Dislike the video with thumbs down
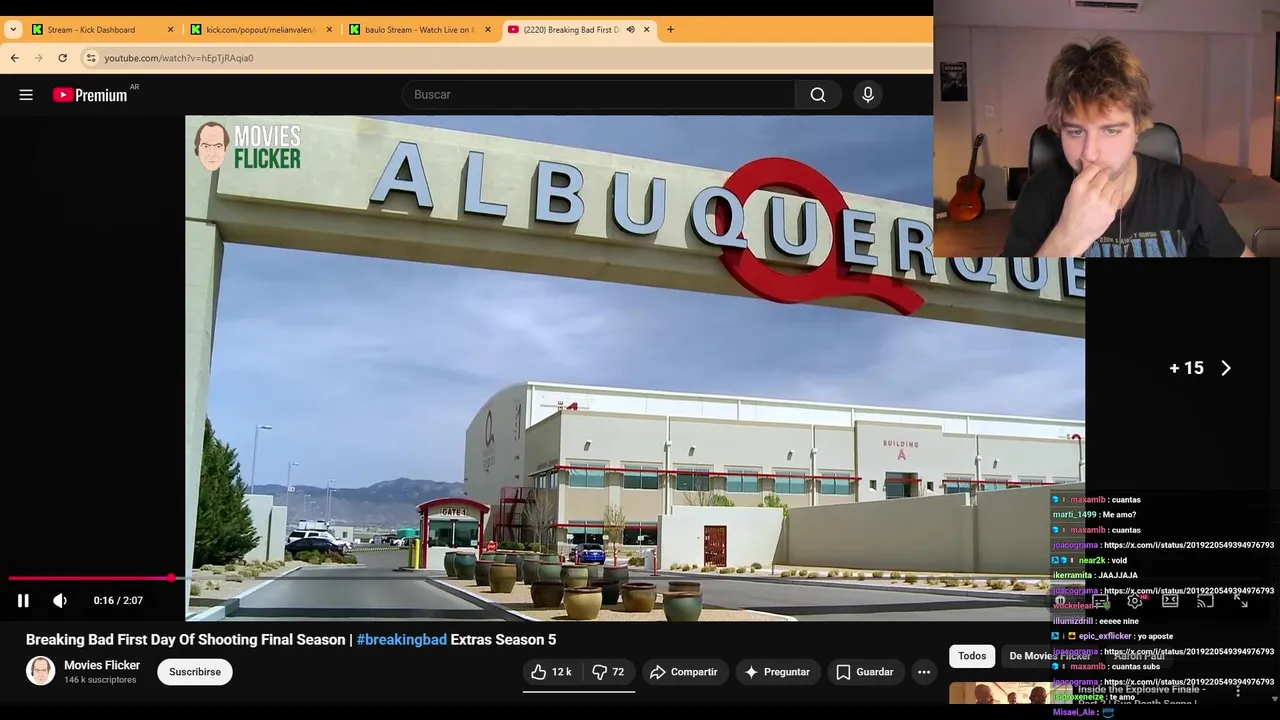The width and height of the screenshot is (1280, 720). (x=608, y=672)
